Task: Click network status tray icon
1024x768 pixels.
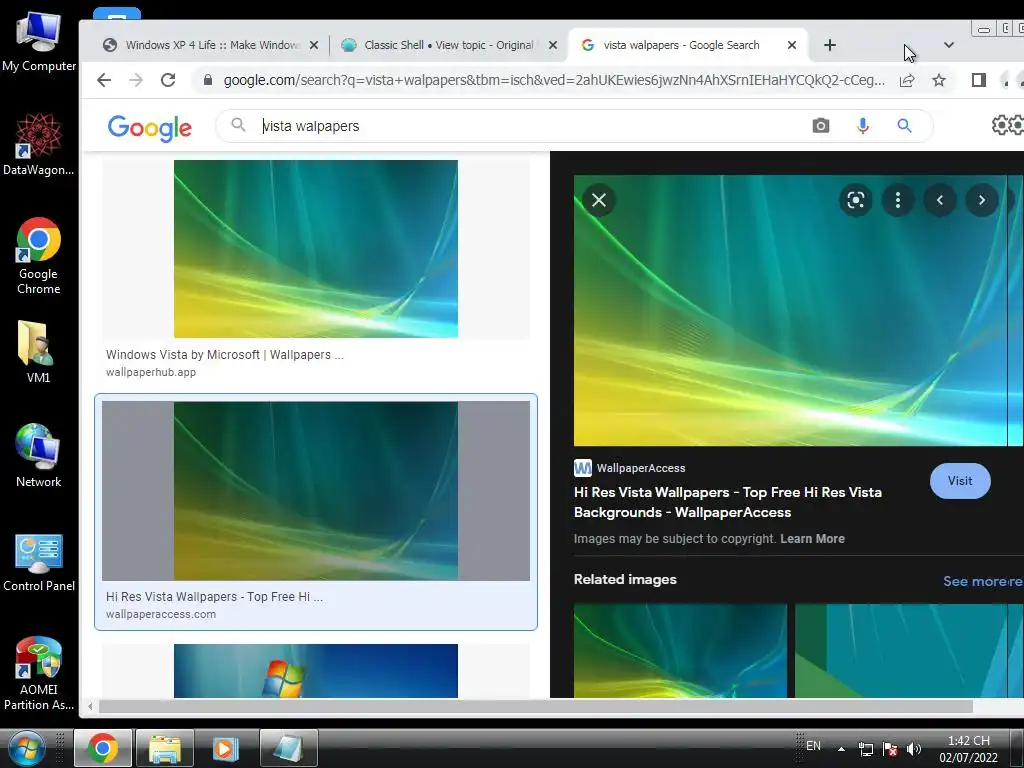Action: (866, 749)
